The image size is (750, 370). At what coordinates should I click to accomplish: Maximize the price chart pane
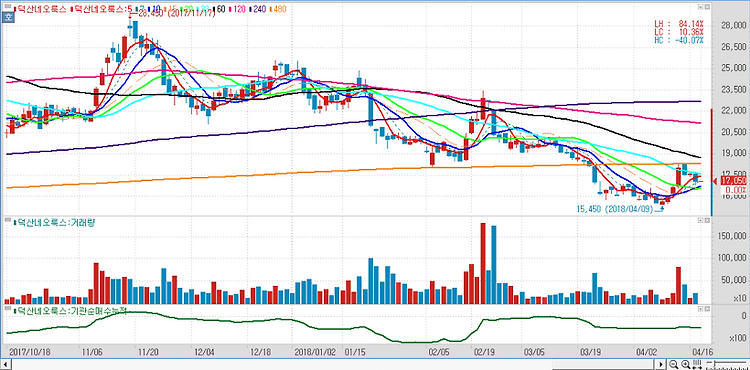pos(700,7)
